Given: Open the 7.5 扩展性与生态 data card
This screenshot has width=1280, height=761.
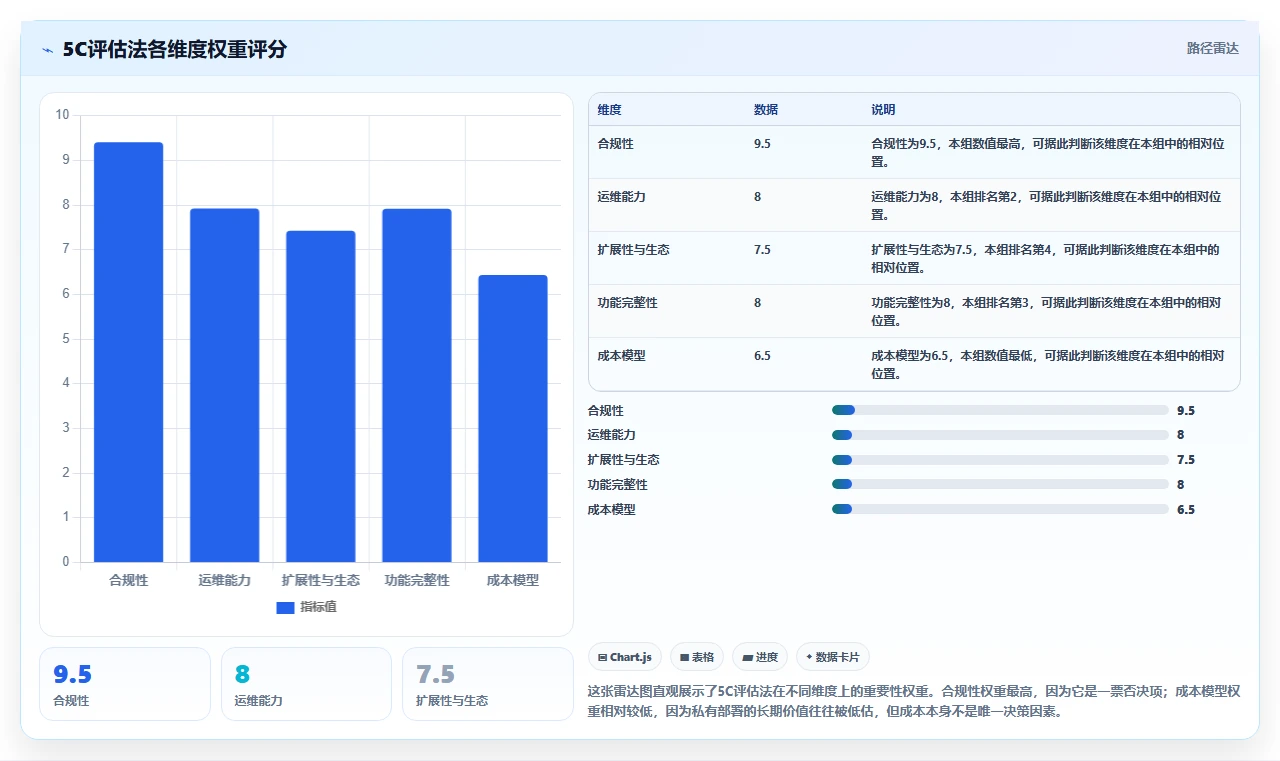Looking at the screenshot, I should (x=487, y=684).
